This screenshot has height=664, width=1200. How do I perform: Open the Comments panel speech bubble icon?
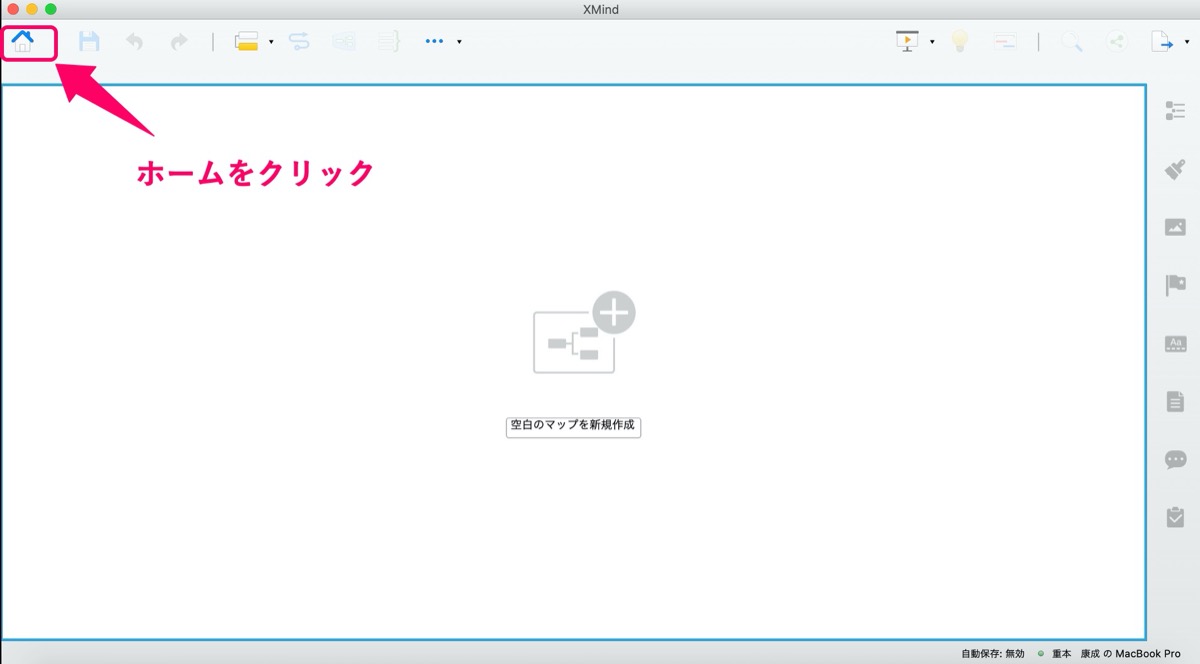[1175, 459]
